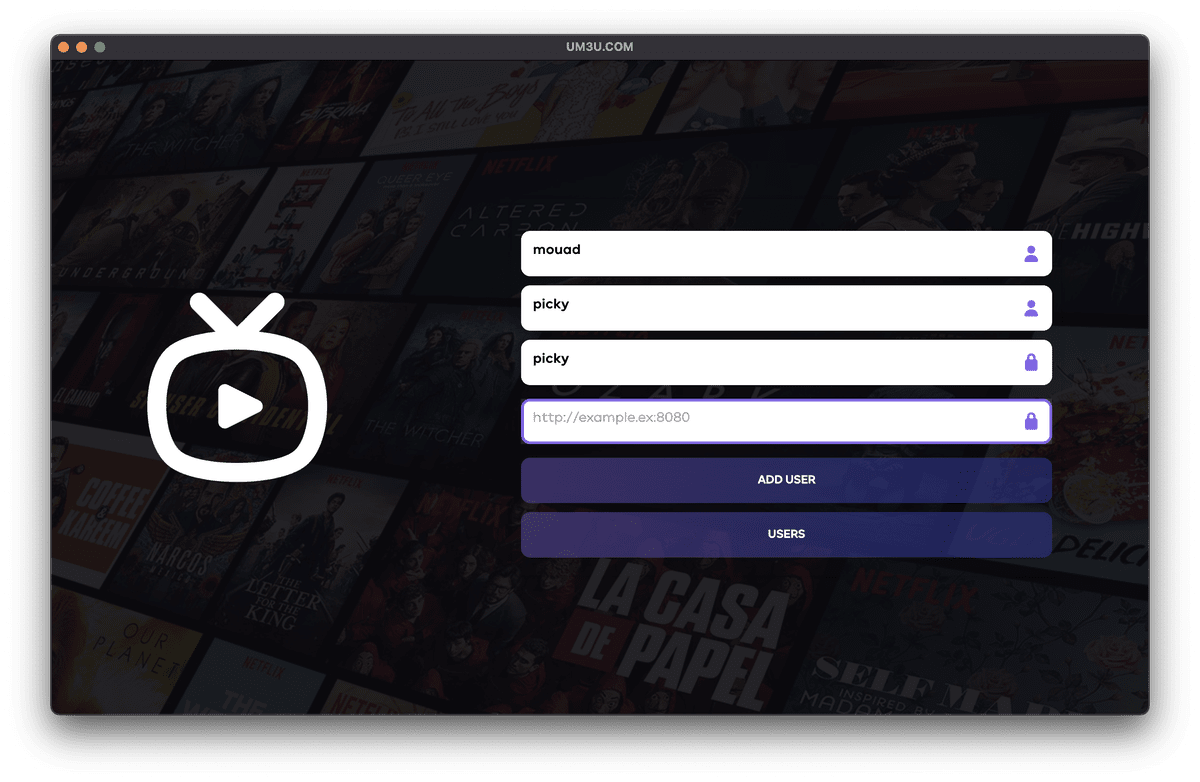Open the USERS list button
The height and width of the screenshot is (782, 1200).
pos(786,534)
